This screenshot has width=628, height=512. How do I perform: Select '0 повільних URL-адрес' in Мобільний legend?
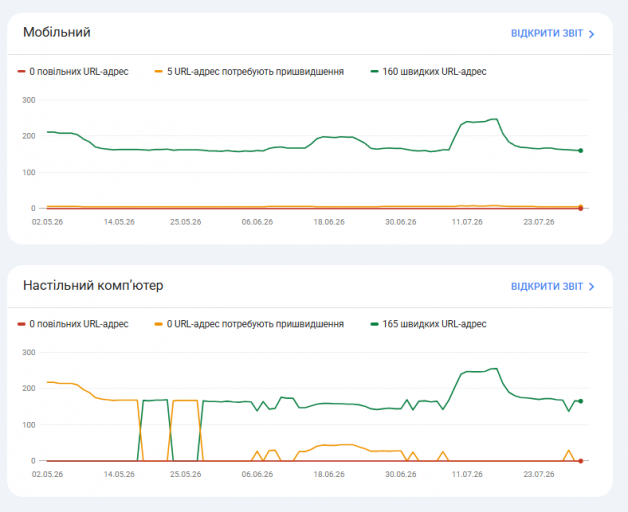[x=79, y=72]
